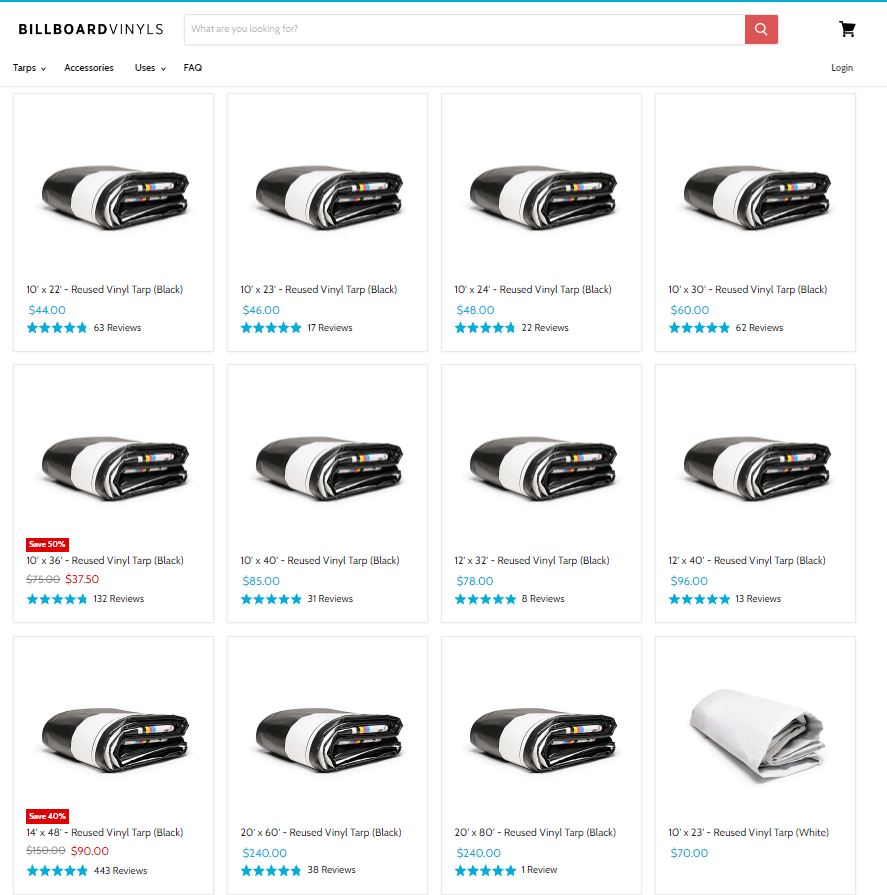Click the star rating with 443 Reviews
Viewport: 887px width, 895px height.
(x=57, y=870)
